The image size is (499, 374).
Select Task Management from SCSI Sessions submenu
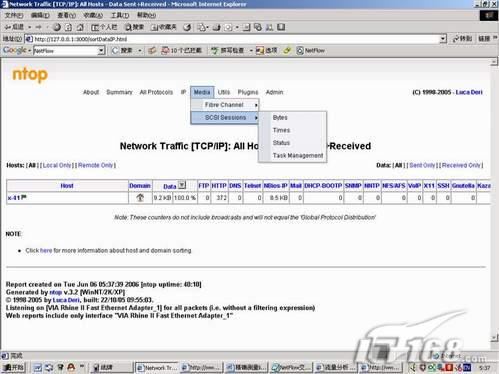[x=298, y=156]
